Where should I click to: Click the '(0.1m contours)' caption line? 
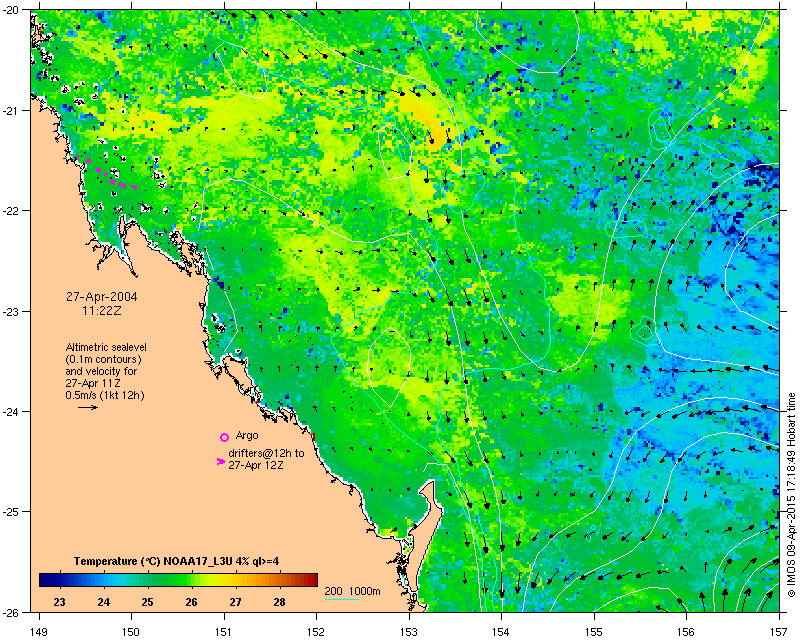coord(104,359)
